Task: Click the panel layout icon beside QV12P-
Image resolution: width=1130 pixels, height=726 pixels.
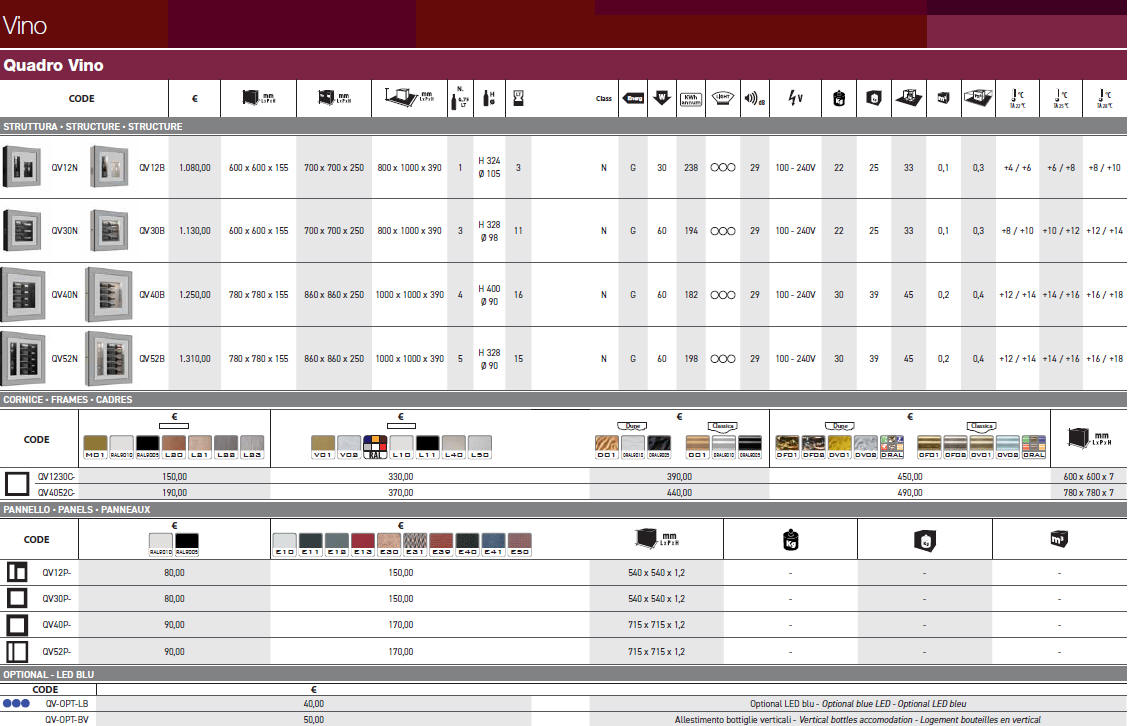Action: pyautogui.click(x=17, y=572)
